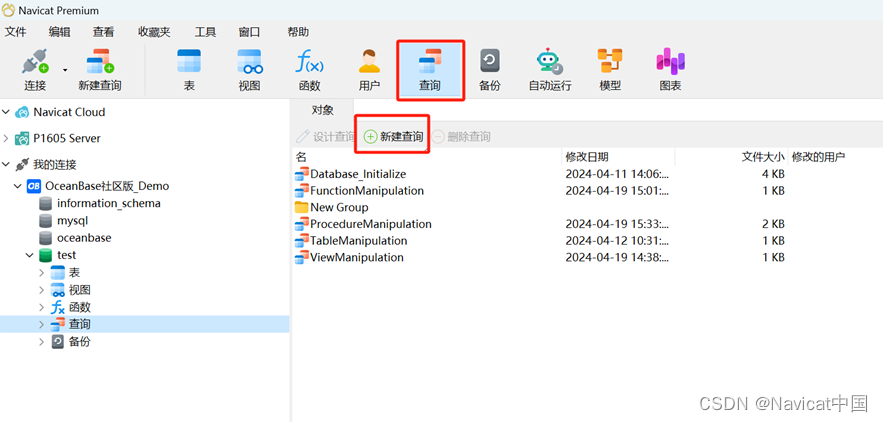Open the 收藏夹 menu
The height and width of the screenshot is (422, 883).
tap(154, 32)
